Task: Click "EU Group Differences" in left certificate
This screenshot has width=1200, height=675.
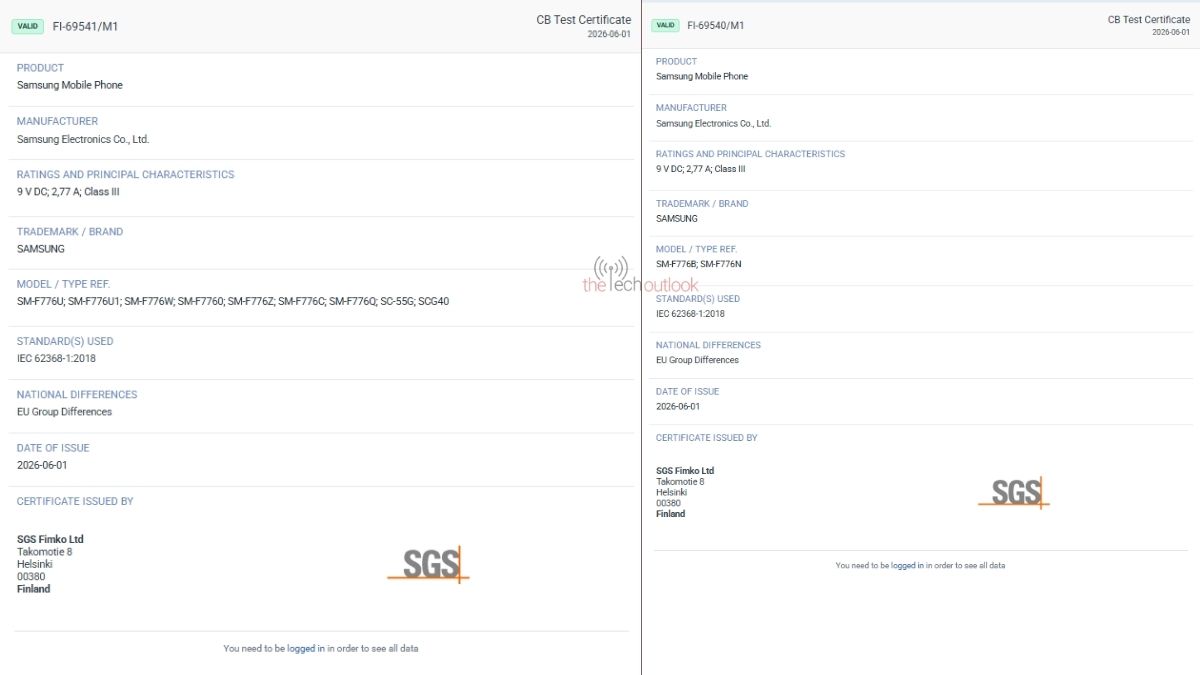Action: point(65,412)
